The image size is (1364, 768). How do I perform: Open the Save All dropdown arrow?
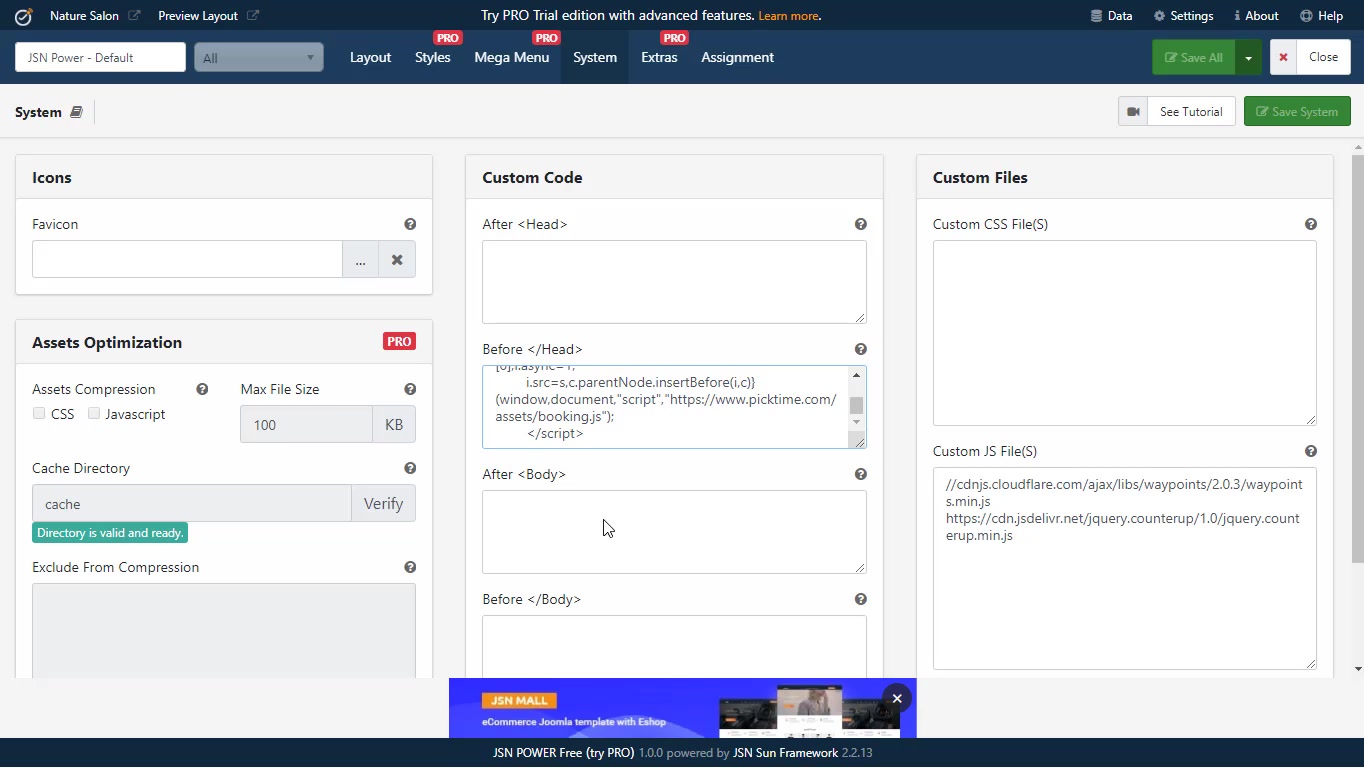point(1248,58)
